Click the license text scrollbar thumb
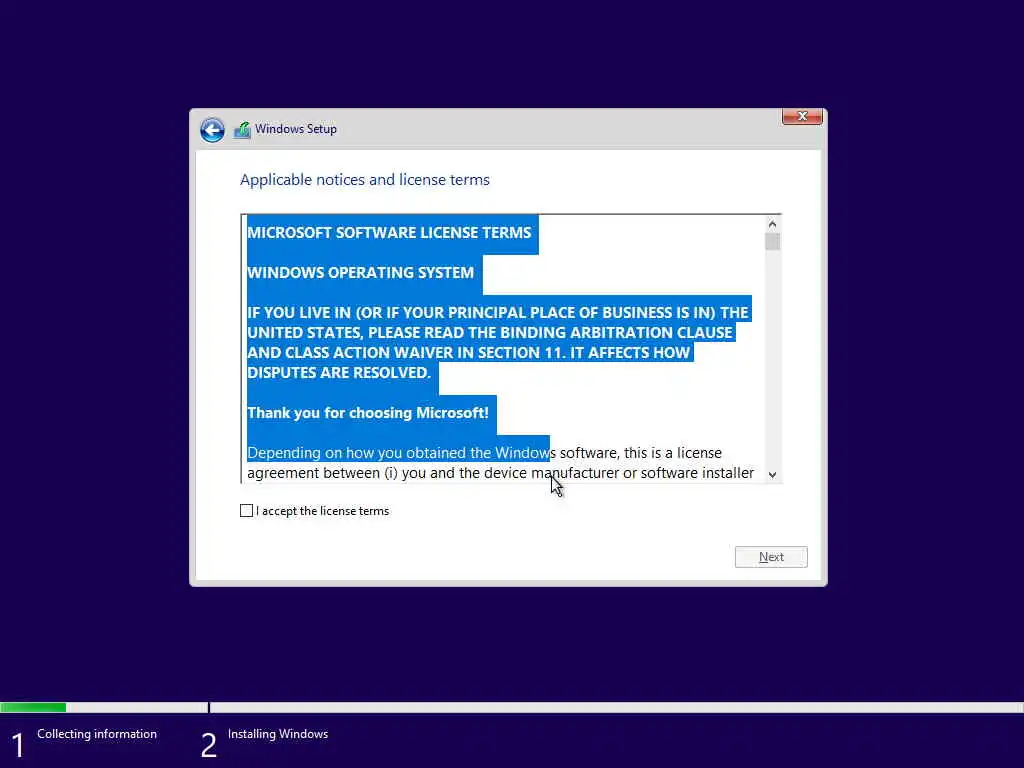1024x768 pixels. (x=773, y=242)
